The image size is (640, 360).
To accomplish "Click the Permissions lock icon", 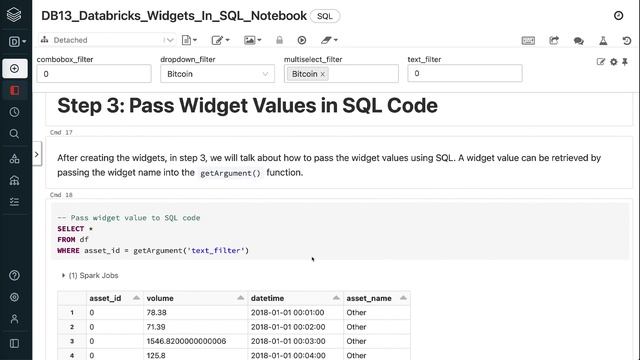I will (x=279, y=40).
